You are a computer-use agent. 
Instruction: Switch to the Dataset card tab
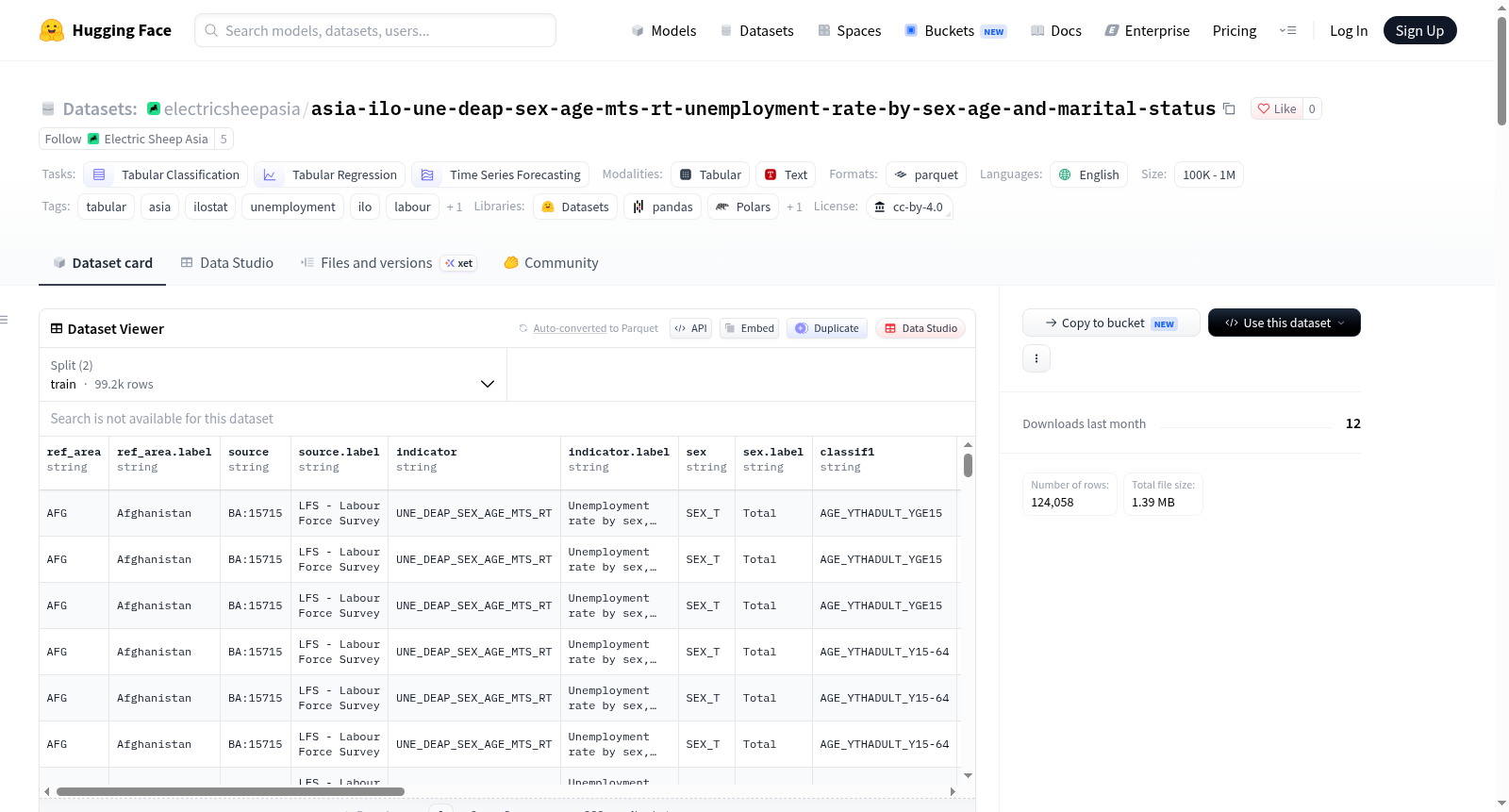(103, 263)
